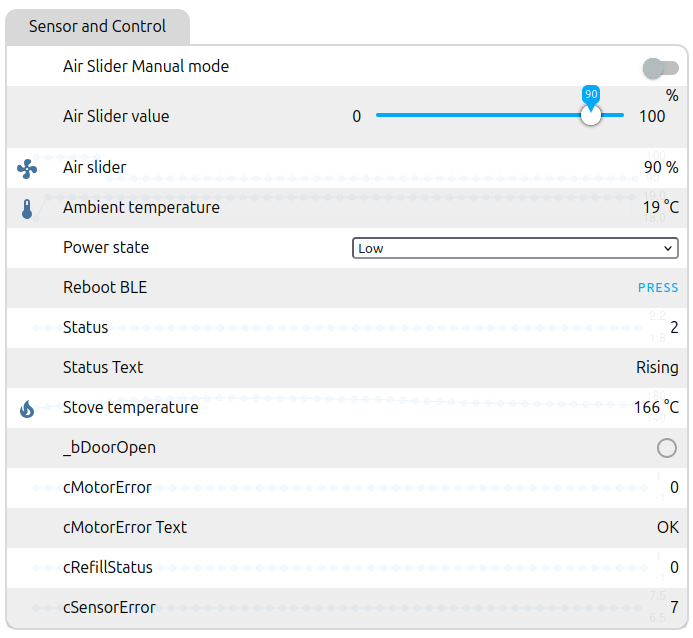Click the thermometer icon for Ambient temperature
The width and height of the screenshot is (693, 638).
pyautogui.click(x=27, y=209)
